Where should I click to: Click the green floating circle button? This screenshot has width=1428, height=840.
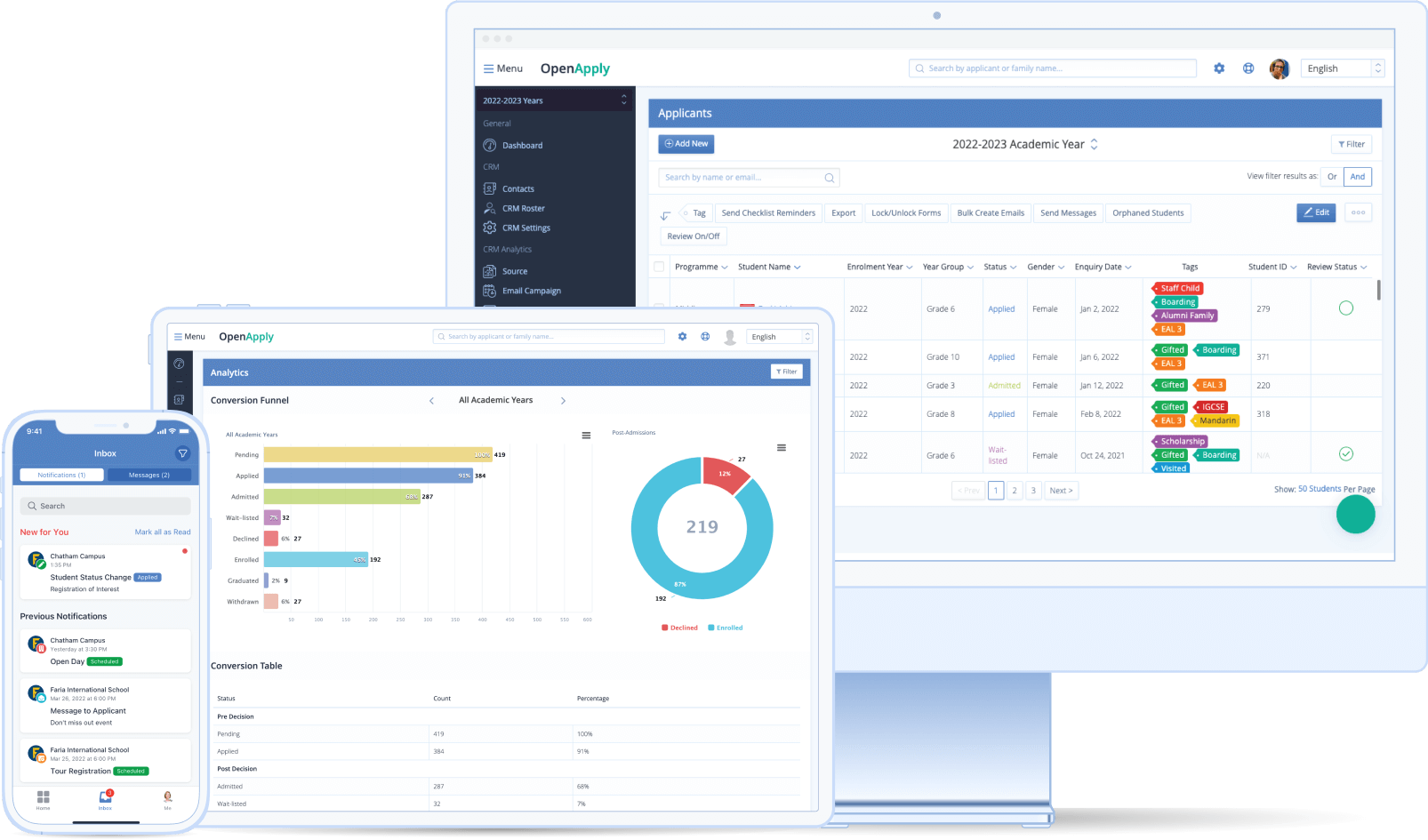(x=1355, y=514)
